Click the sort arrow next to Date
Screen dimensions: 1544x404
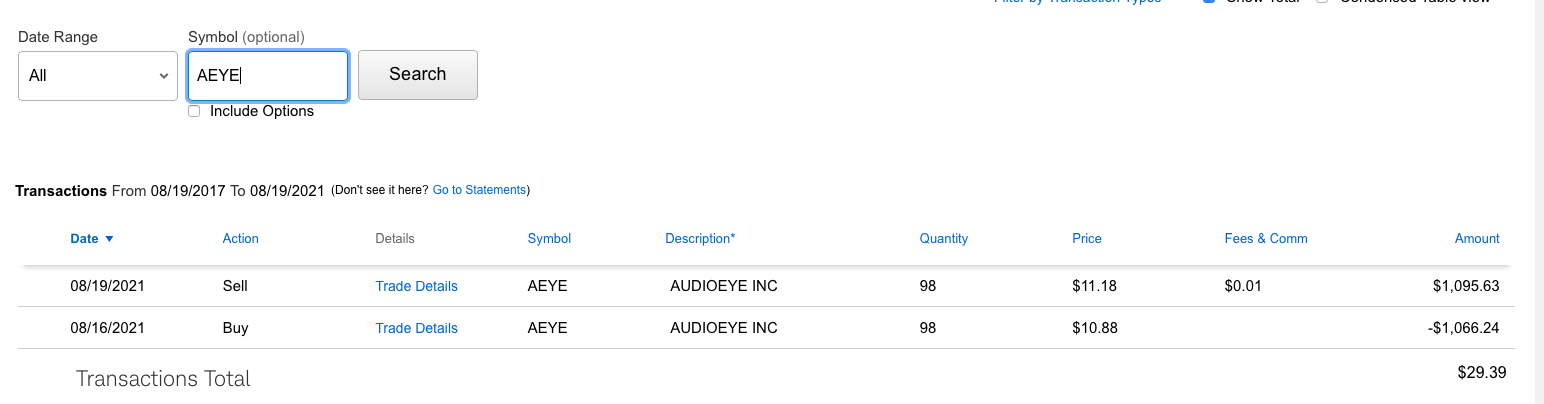pos(109,239)
